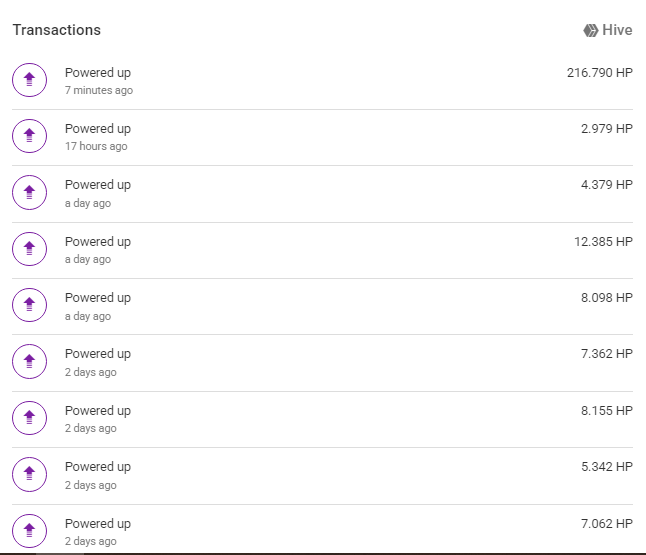Click the power up icon for 5.342 HP
The image size is (646, 555).
tap(29, 475)
